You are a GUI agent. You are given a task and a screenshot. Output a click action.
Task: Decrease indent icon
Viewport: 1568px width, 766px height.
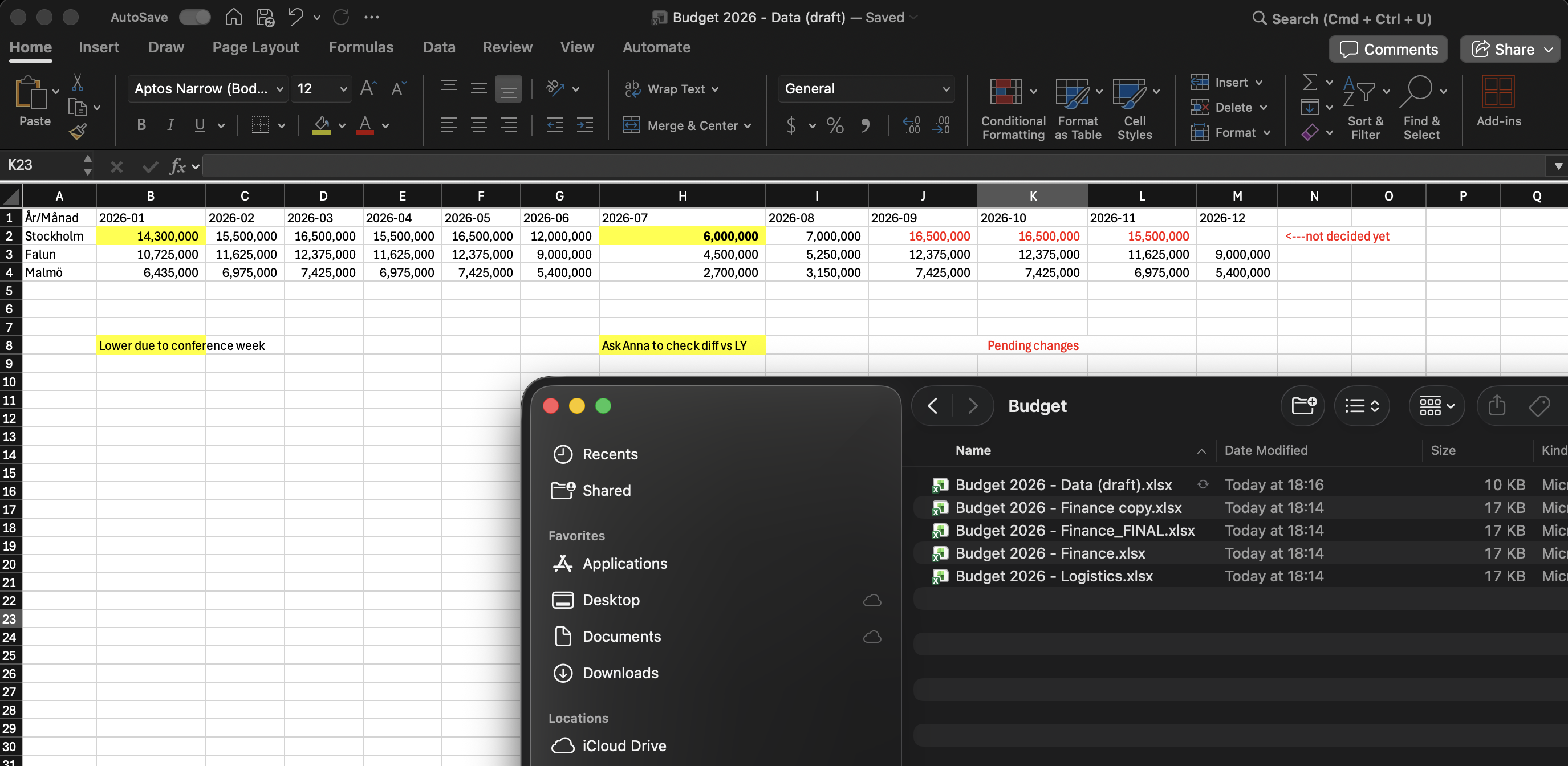pos(555,125)
